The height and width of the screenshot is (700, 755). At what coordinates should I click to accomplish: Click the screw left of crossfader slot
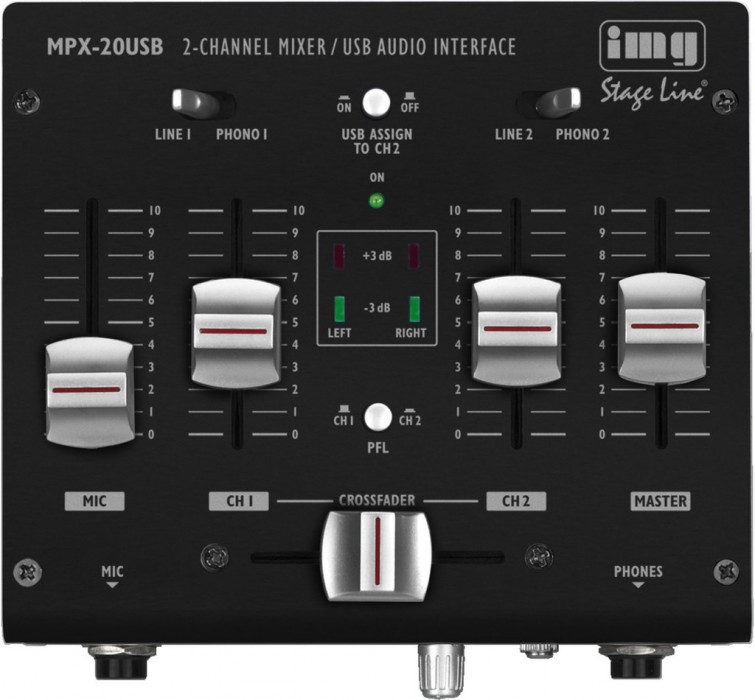214,557
